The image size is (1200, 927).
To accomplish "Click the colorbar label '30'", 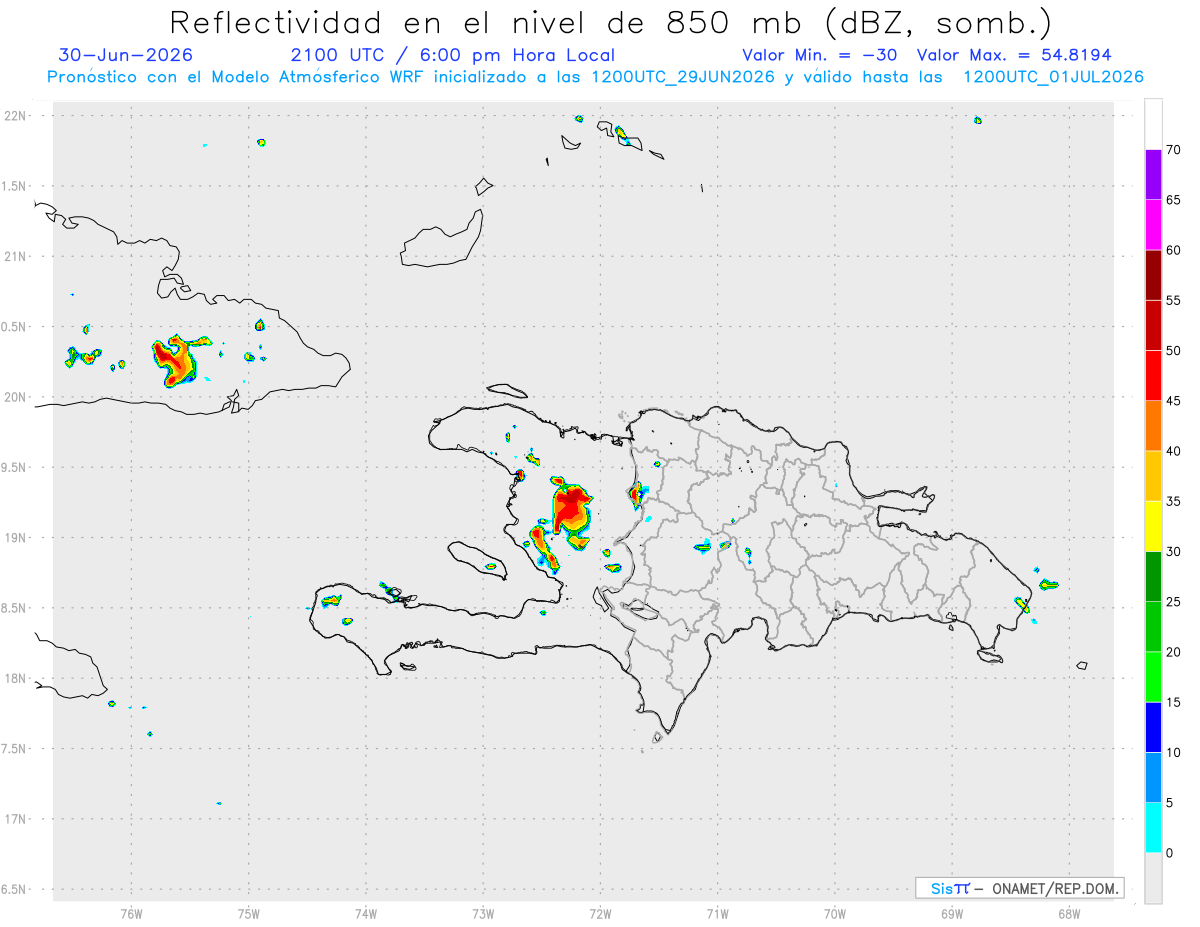I will [1174, 552].
